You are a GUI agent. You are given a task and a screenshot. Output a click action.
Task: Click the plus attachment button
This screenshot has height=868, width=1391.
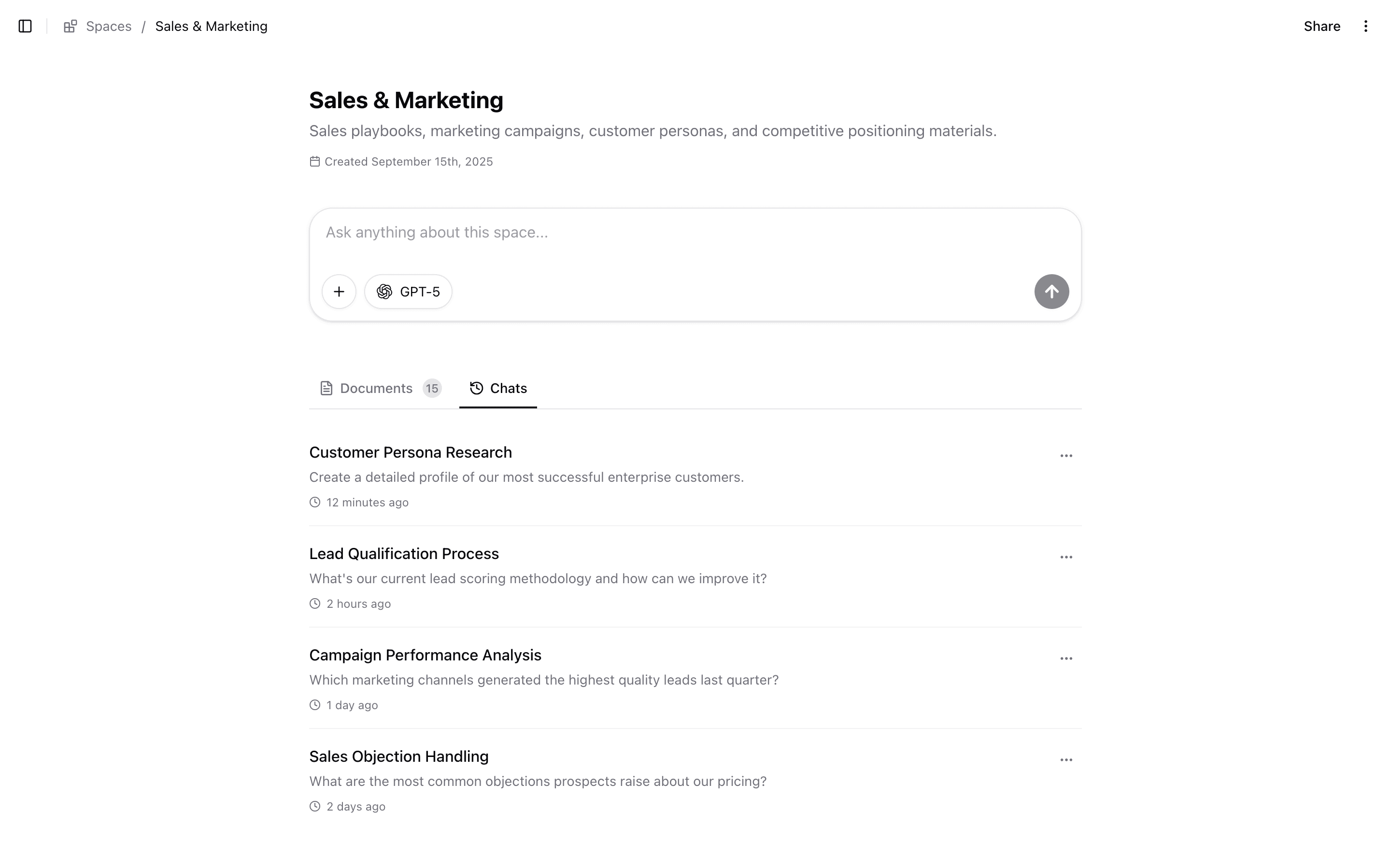click(339, 292)
